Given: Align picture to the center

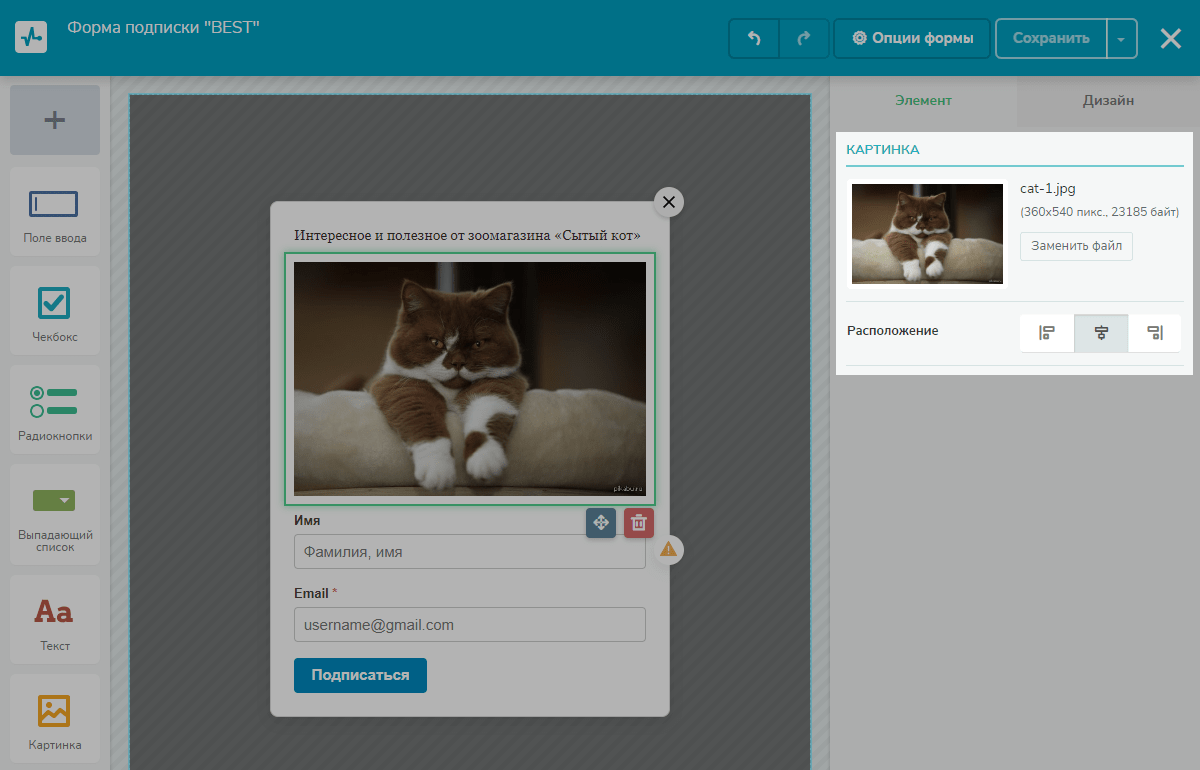Looking at the screenshot, I should tap(1101, 333).
